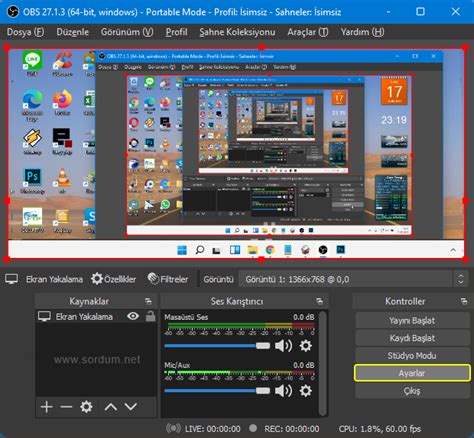Viewport: 474px width, 438px height.
Task: Open source properties gear in Kaynaklar
Action: click(86, 407)
